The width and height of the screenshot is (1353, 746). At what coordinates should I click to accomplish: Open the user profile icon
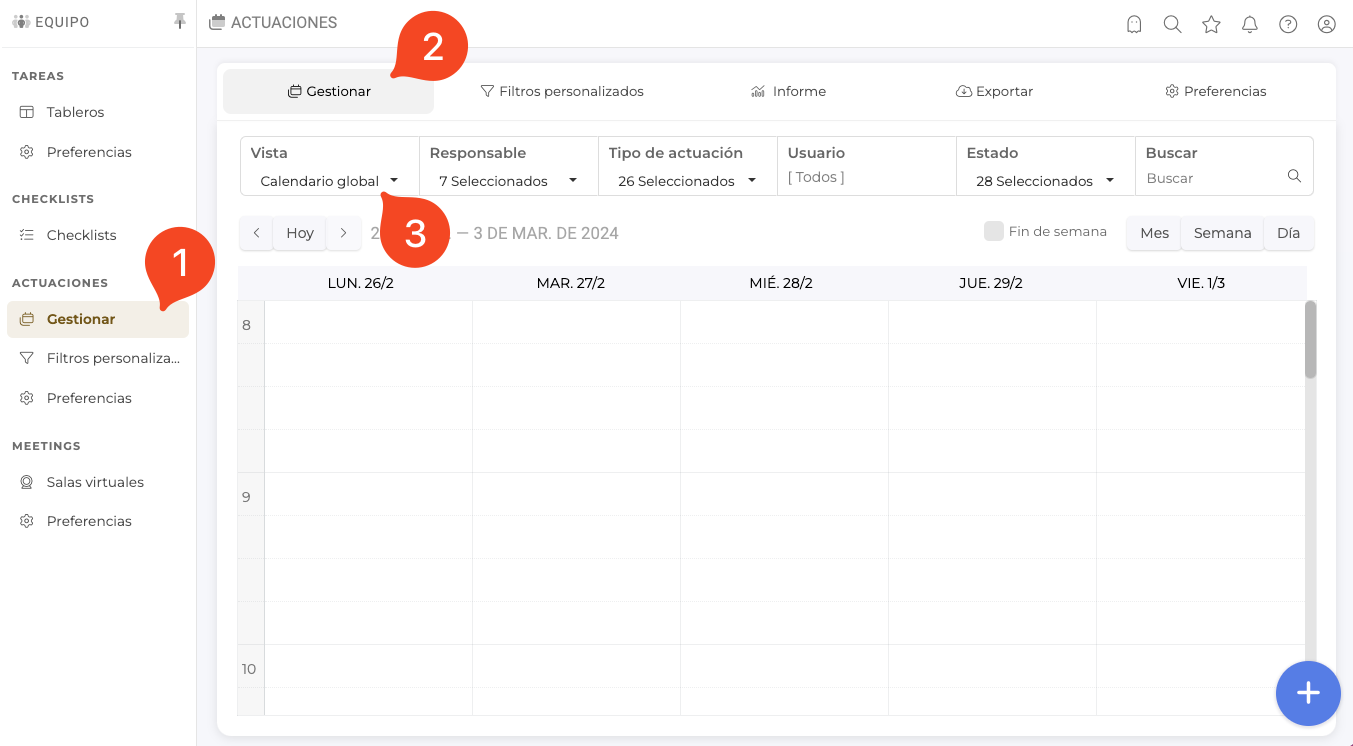pyautogui.click(x=1327, y=24)
